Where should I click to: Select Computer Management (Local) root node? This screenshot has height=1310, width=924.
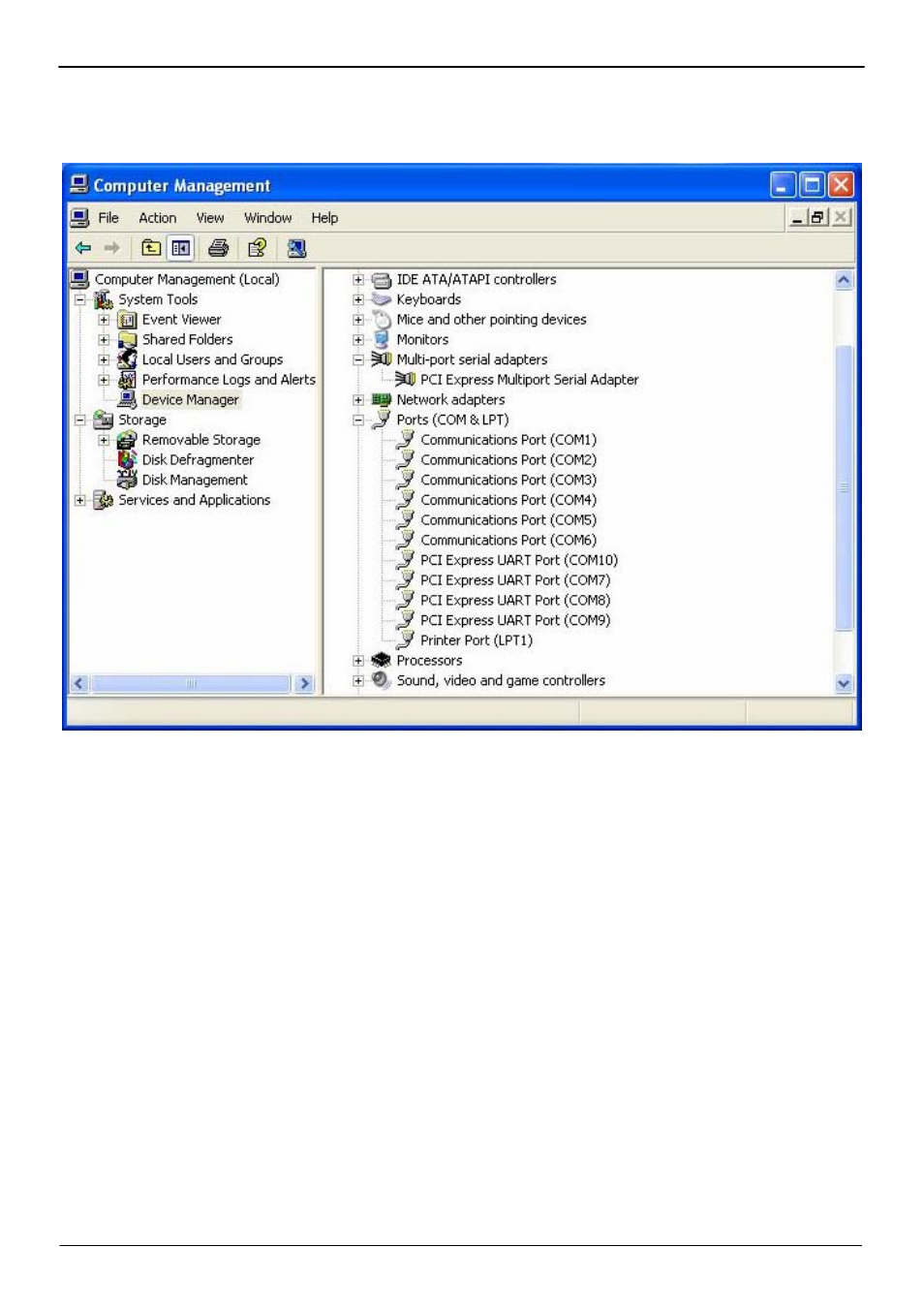tap(187, 279)
